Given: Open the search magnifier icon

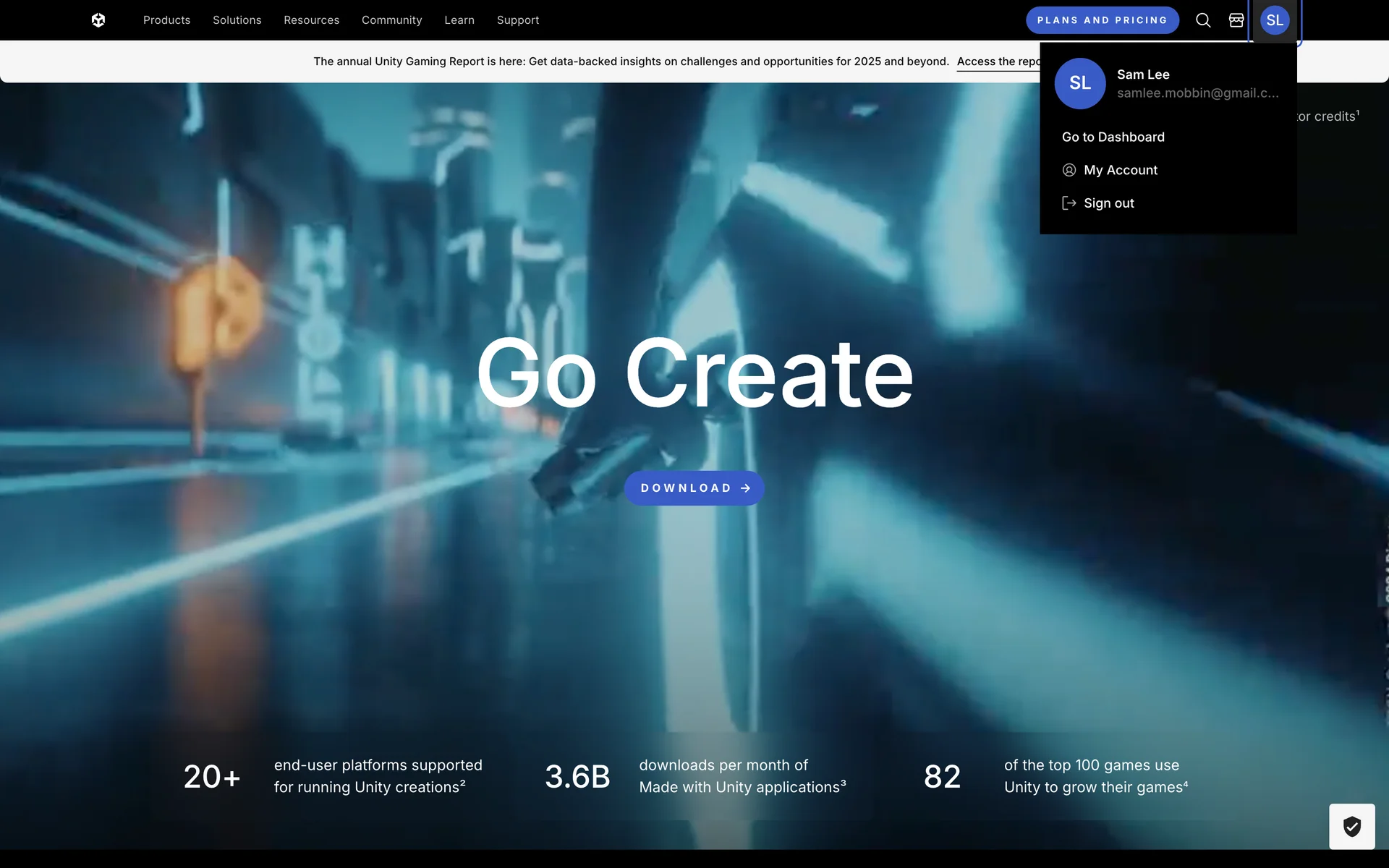Looking at the screenshot, I should tap(1202, 20).
